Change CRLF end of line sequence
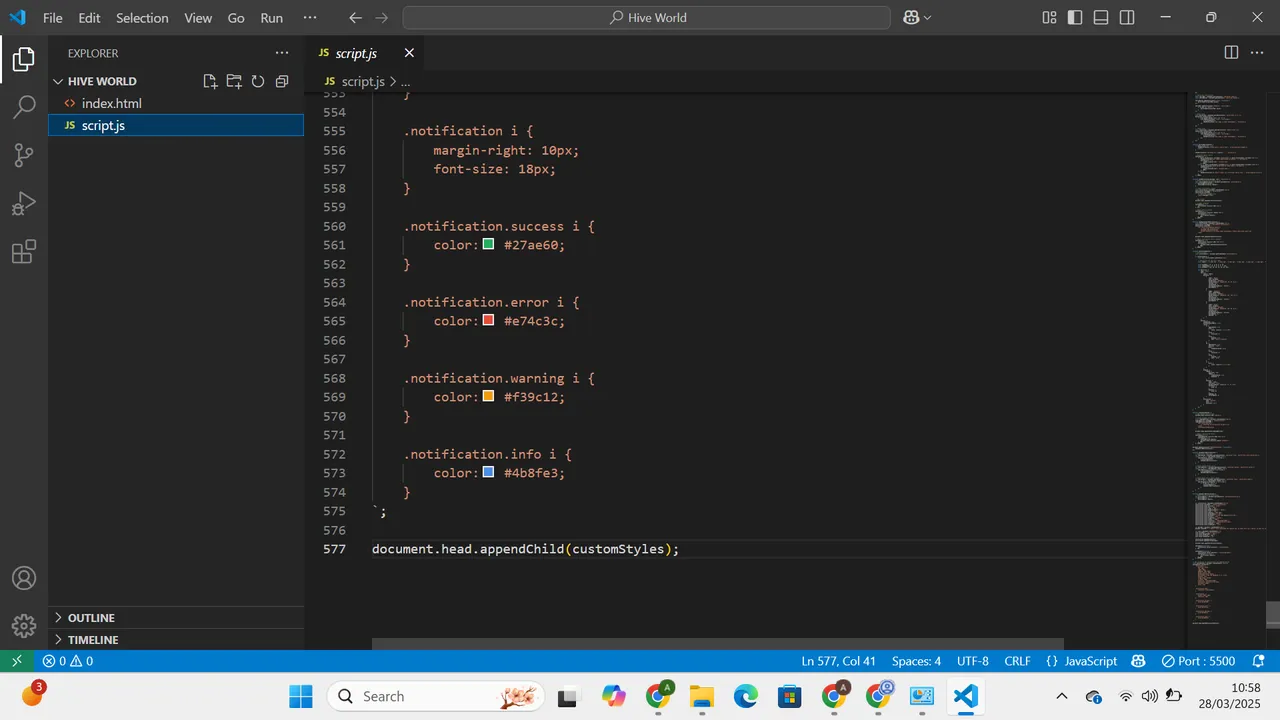 pyautogui.click(x=1017, y=661)
